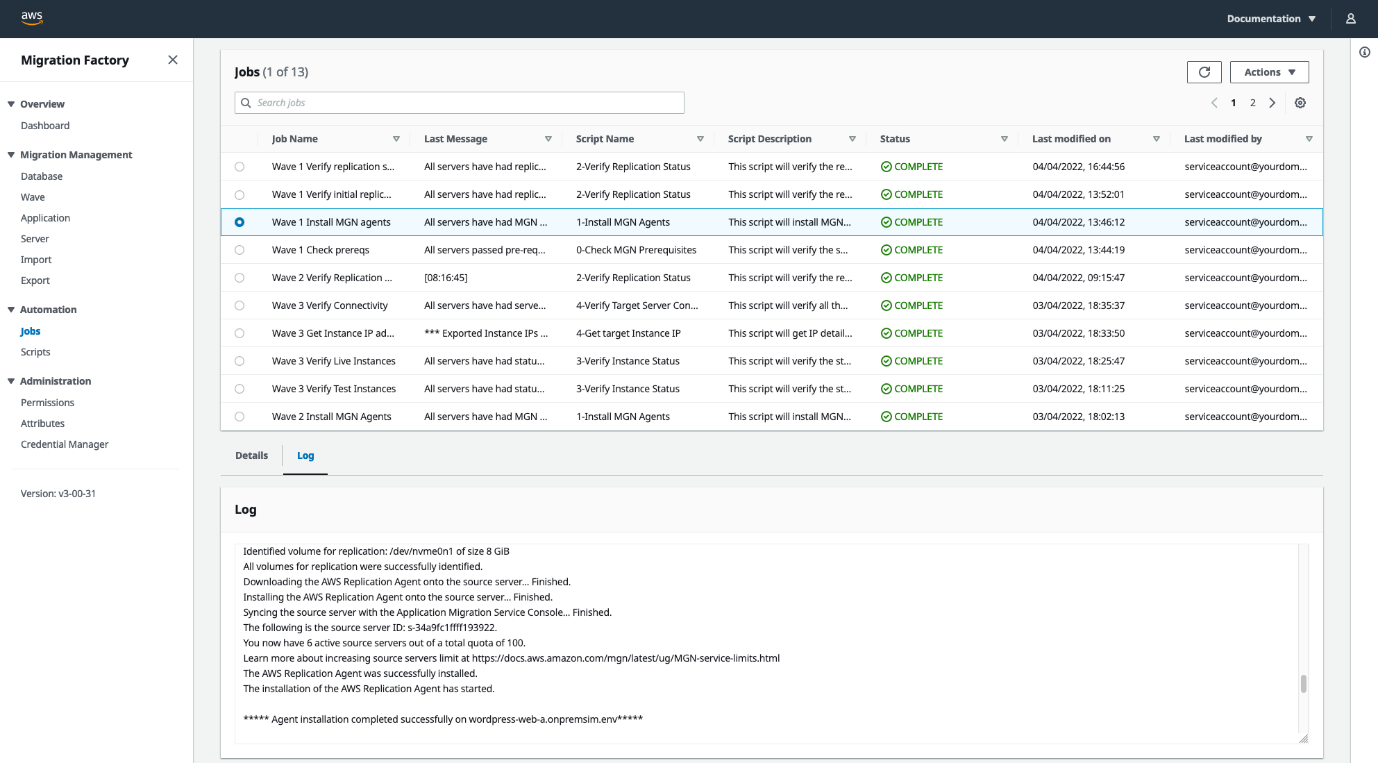
Task: Open the info panel on the right edge
Action: 1364,52
